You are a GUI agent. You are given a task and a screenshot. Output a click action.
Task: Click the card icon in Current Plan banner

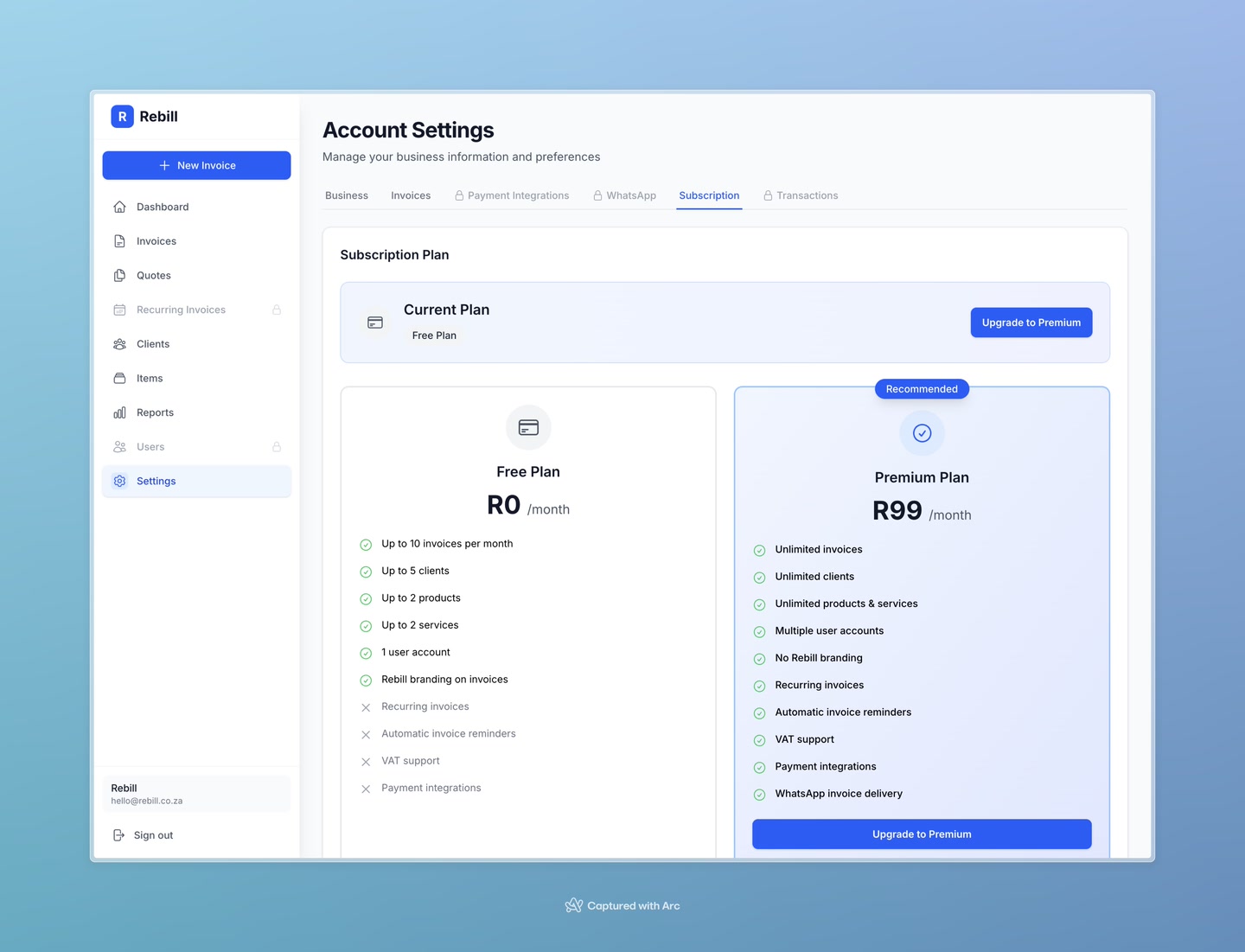pyautogui.click(x=375, y=322)
